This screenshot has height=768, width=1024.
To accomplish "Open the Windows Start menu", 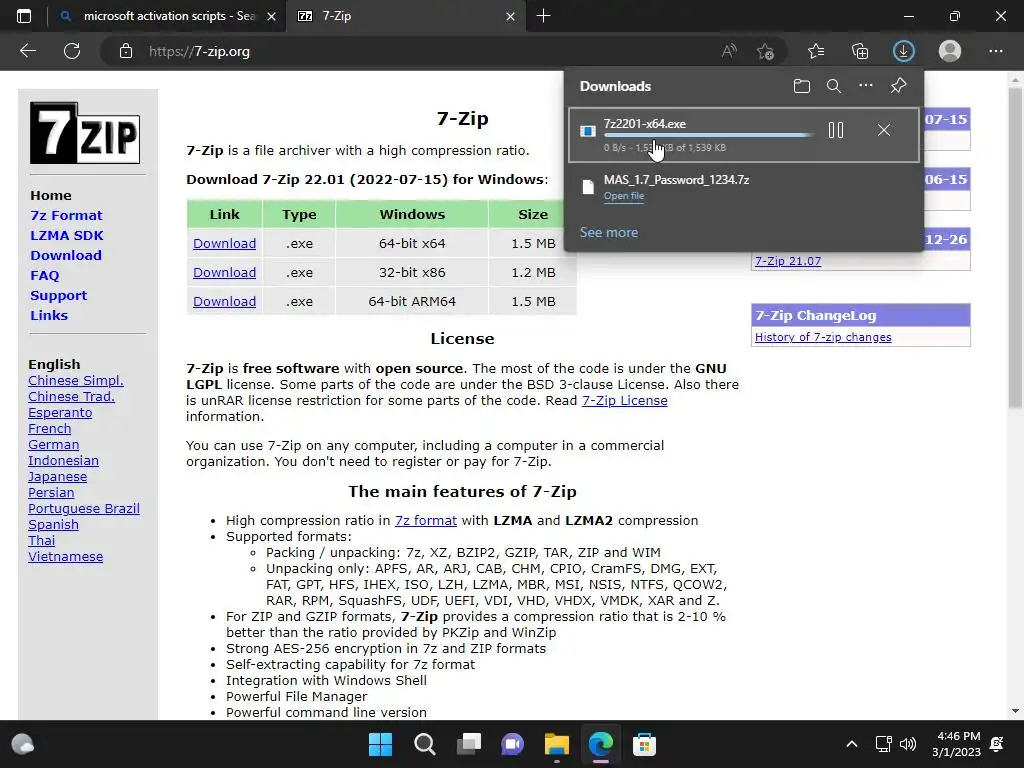I will 380,744.
